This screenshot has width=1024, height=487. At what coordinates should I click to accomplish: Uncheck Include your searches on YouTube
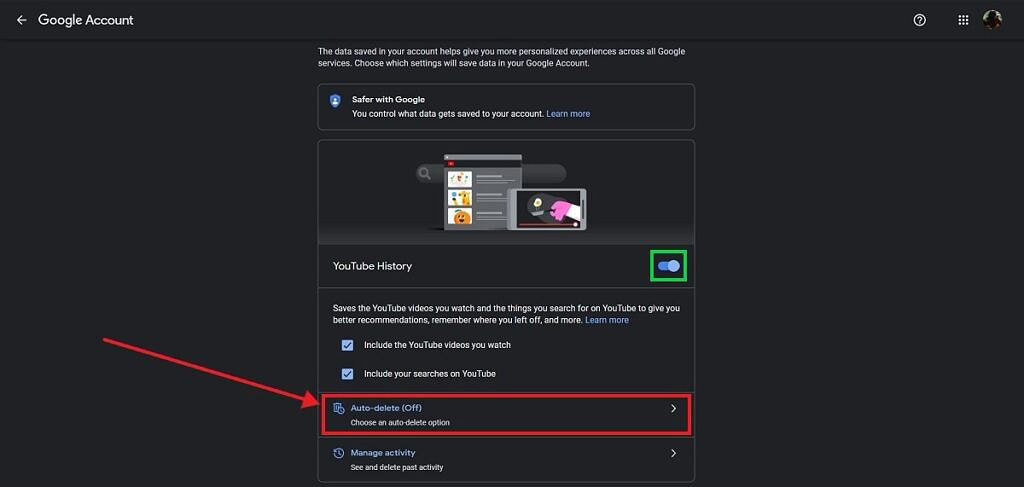pos(347,374)
